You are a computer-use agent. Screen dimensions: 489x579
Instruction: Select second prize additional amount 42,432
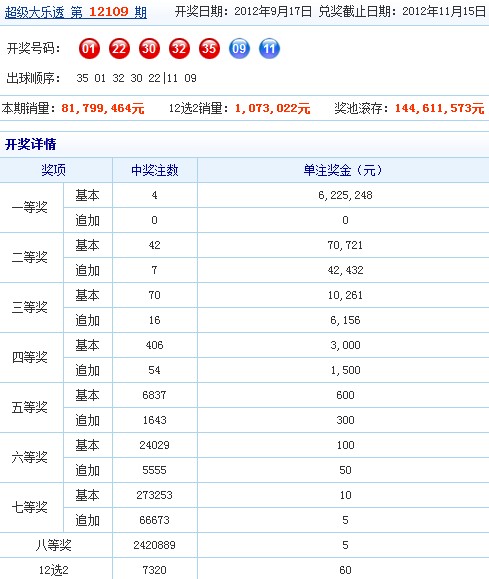pos(345,270)
